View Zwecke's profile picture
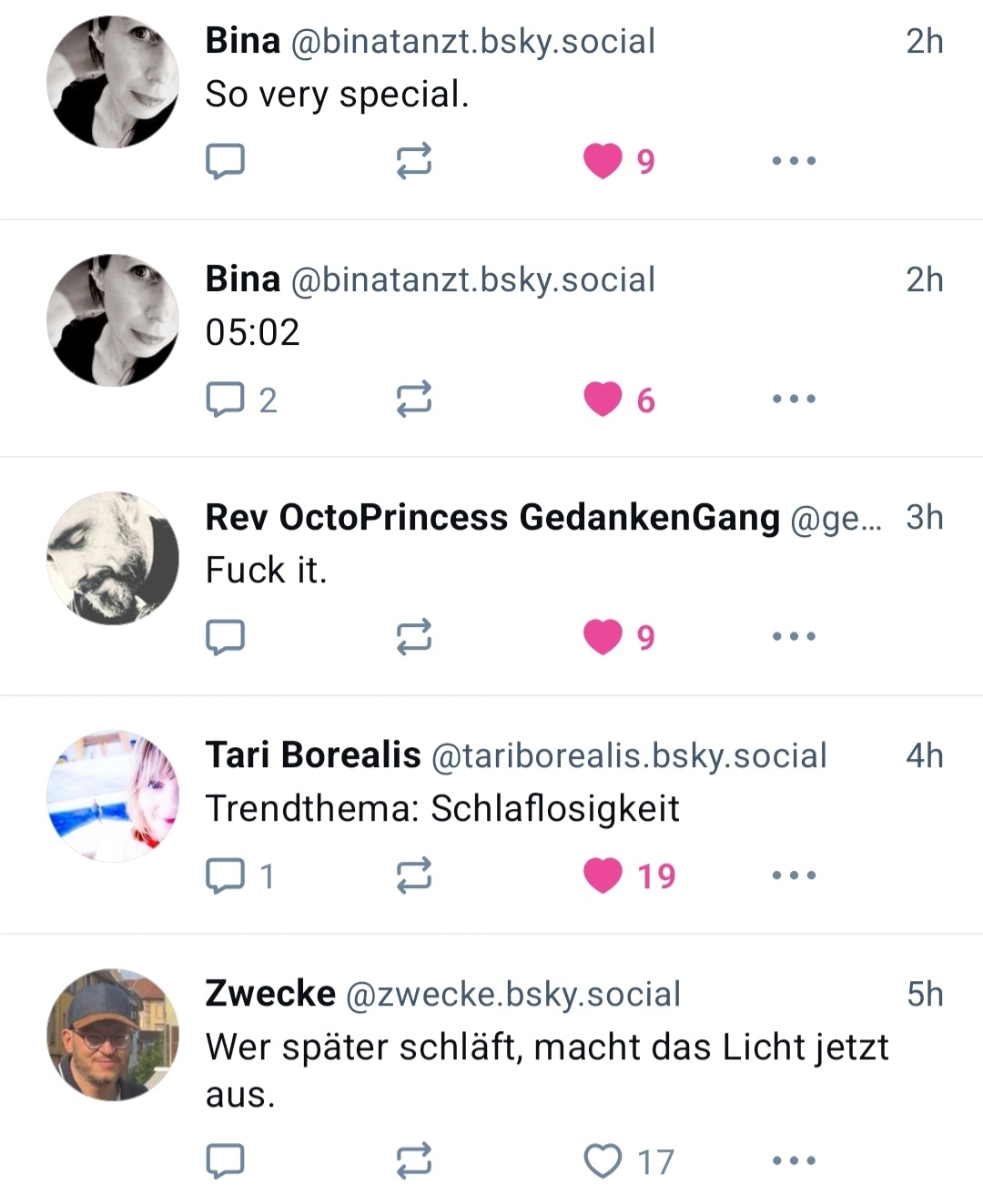 [113, 1035]
